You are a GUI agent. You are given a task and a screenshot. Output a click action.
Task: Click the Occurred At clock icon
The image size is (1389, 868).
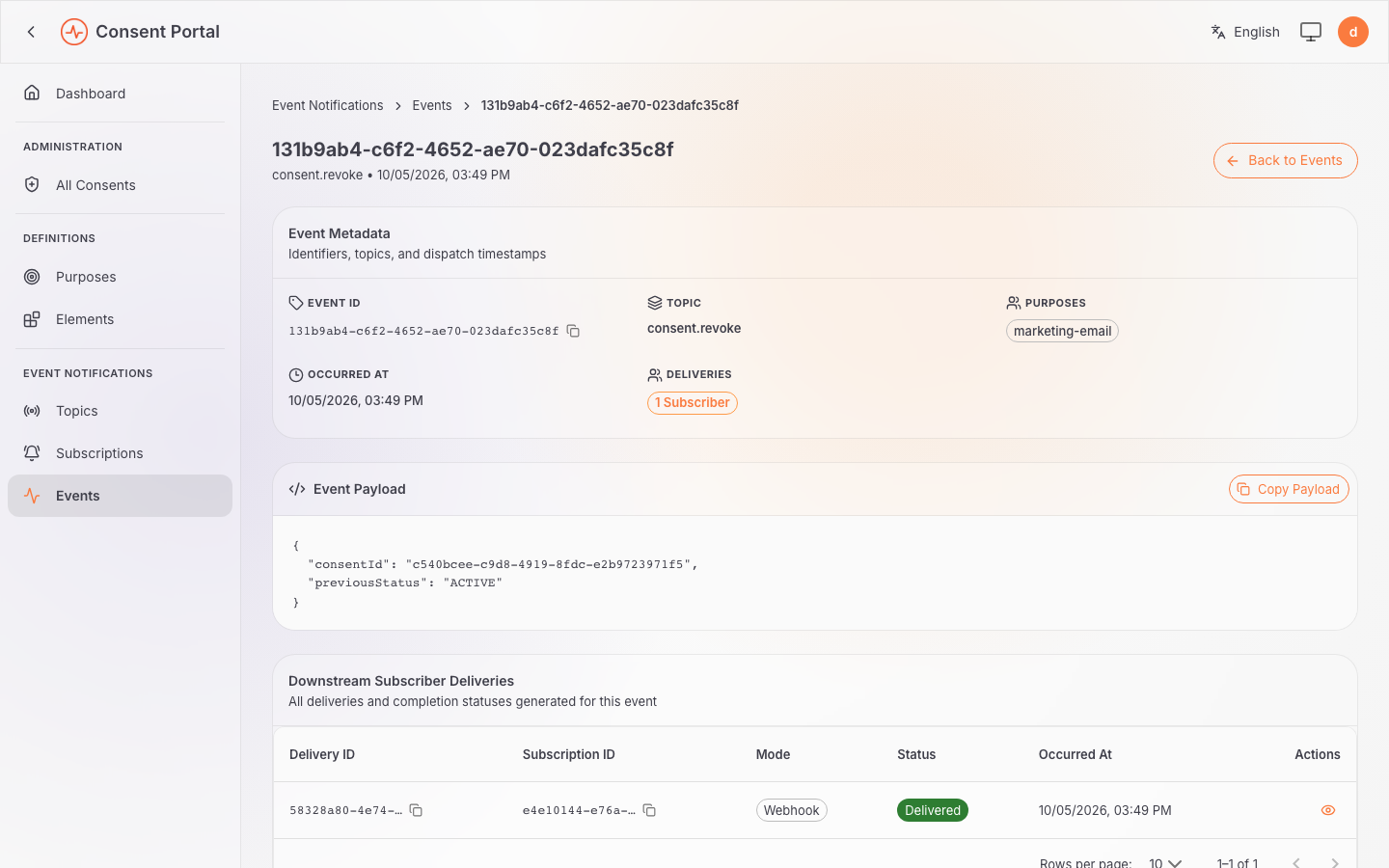tap(295, 374)
